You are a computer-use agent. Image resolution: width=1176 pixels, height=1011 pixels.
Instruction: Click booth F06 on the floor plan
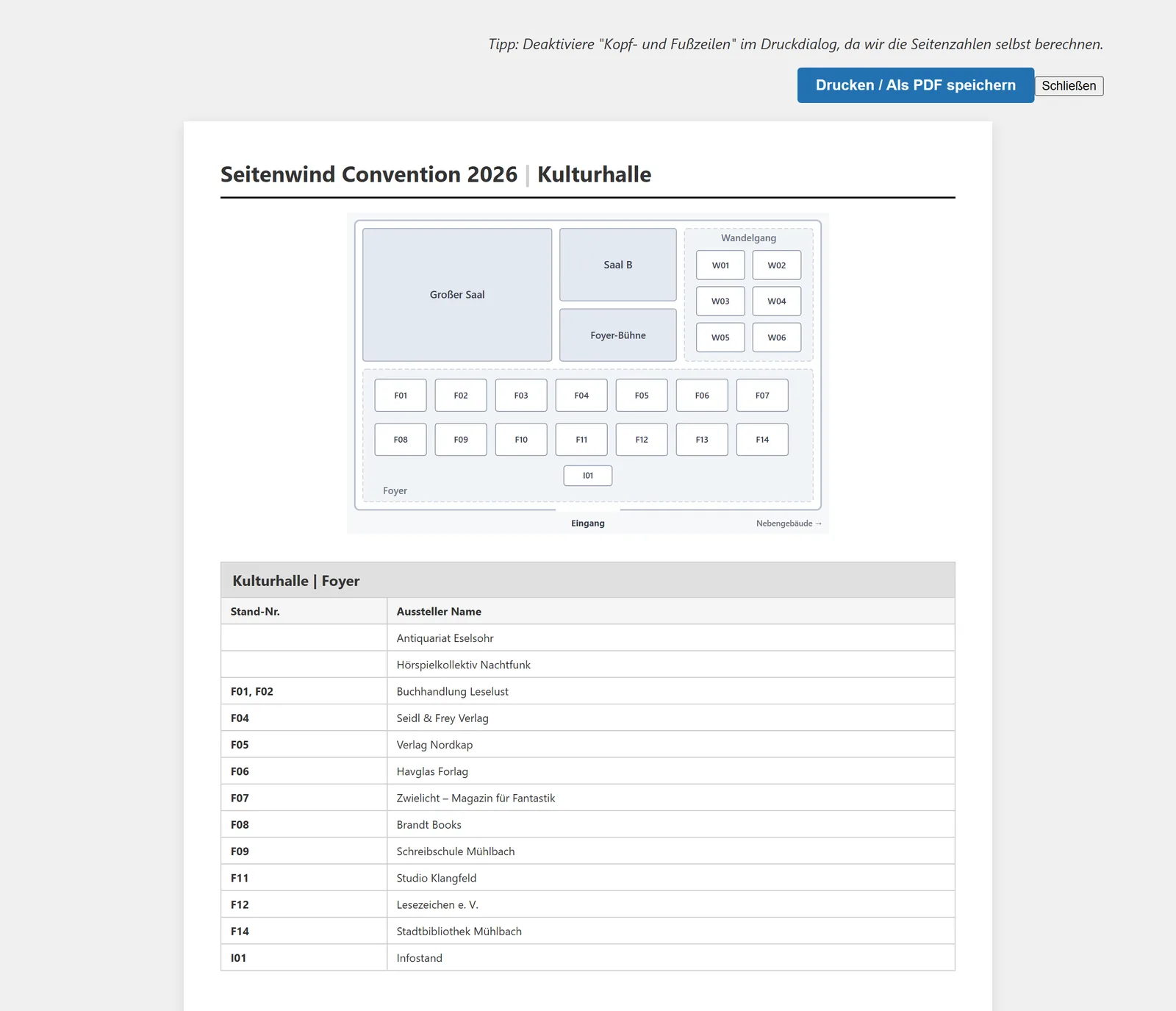point(702,396)
